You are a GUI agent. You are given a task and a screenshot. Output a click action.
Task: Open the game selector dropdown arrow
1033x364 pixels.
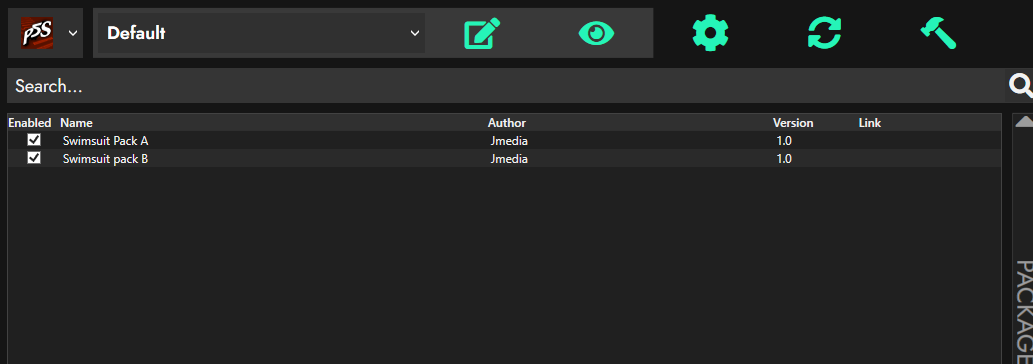73,33
